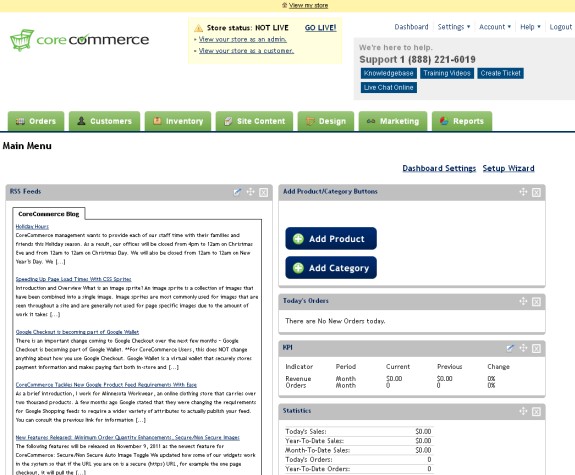
Task: Open the Knowledgebase button
Action: pyautogui.click(x=389, y=73)
